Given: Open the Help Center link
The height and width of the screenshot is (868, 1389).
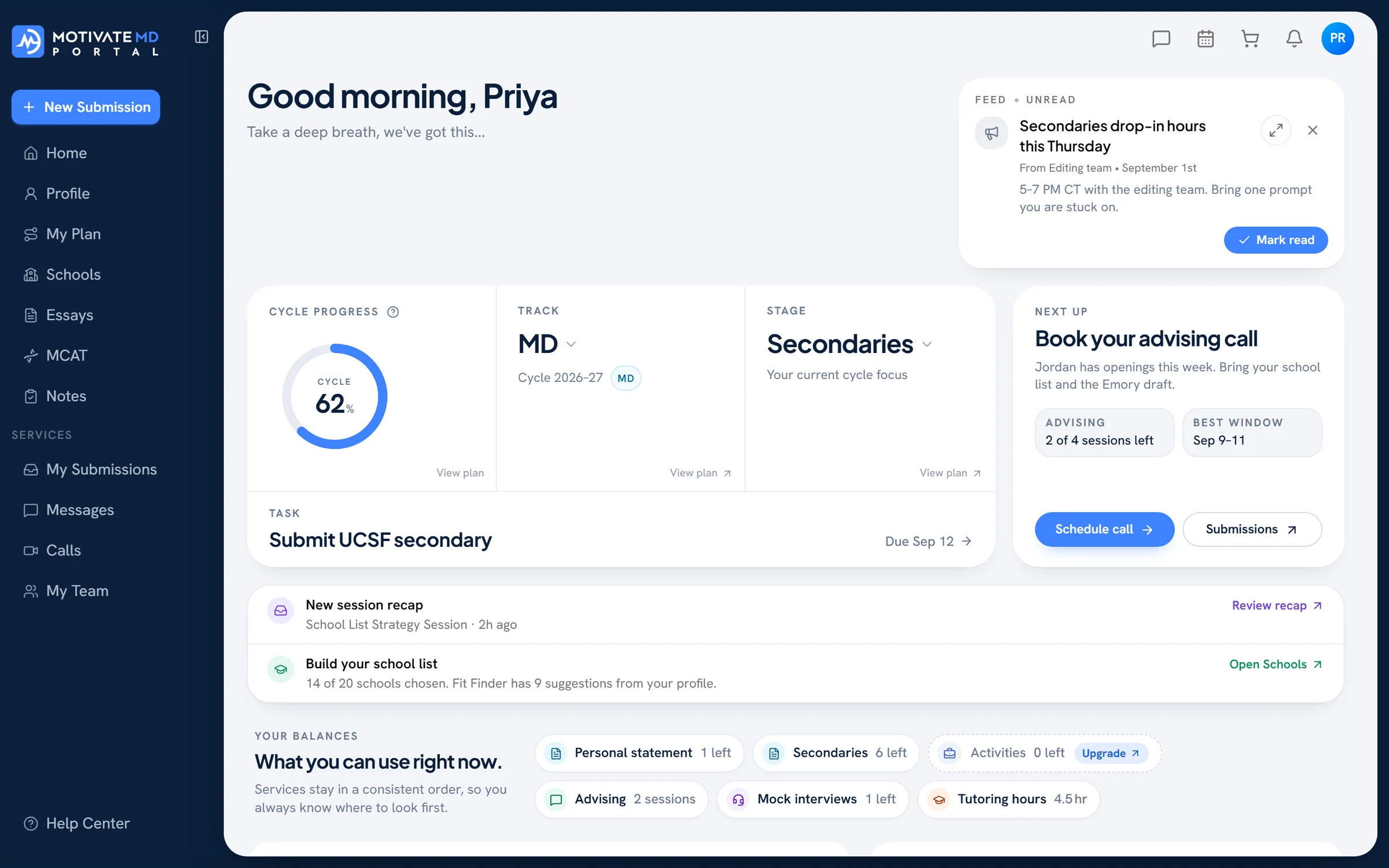Looking at the screenshot, I should tap(76, 823).
